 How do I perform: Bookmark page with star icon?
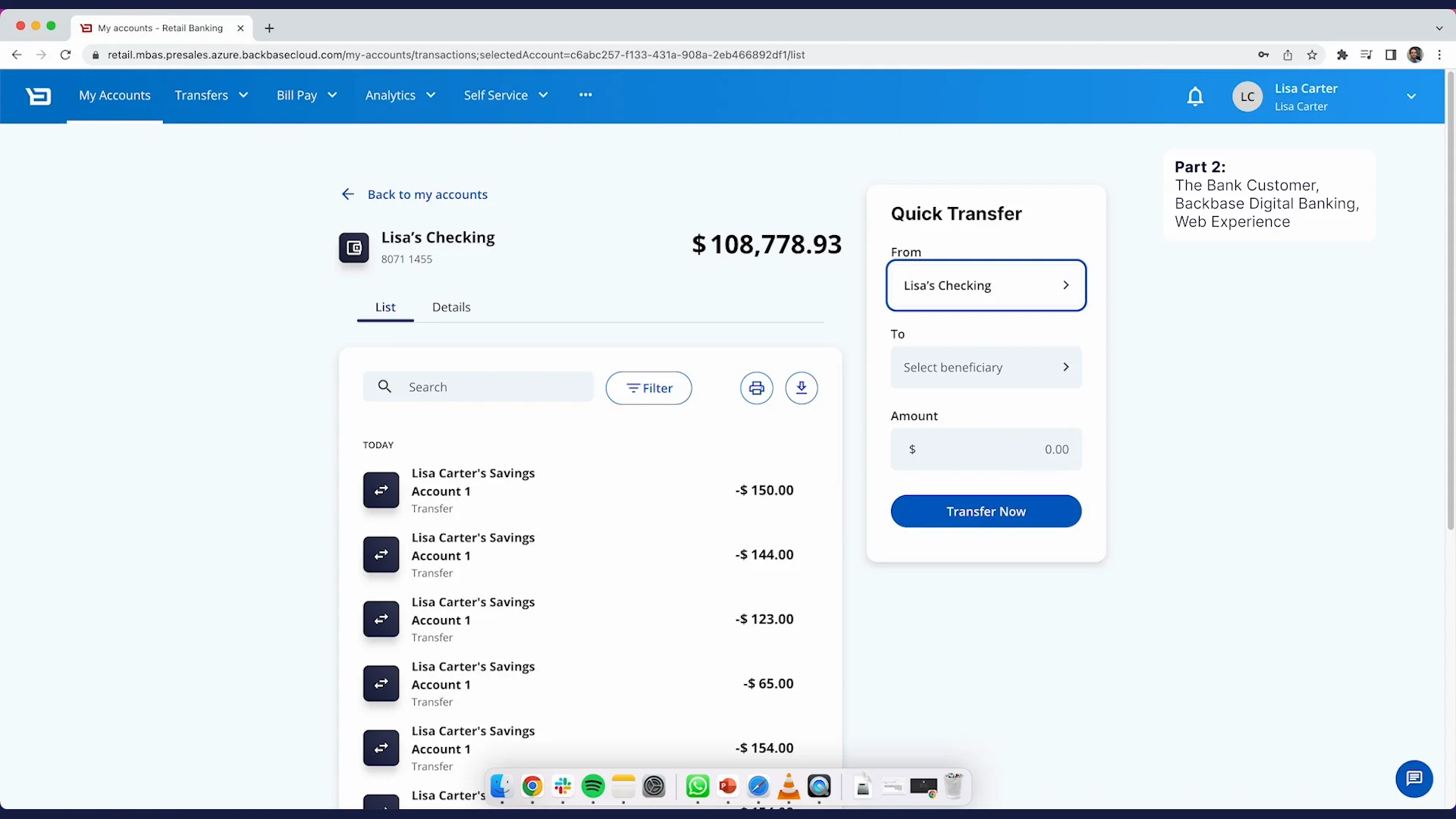[1312, 55]
